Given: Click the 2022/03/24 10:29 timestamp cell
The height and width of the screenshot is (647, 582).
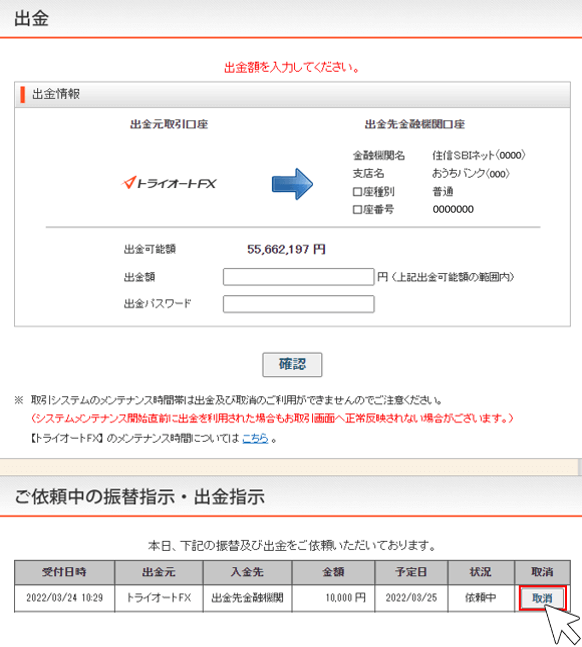Looking at the screenshot, I should (64, 598).
